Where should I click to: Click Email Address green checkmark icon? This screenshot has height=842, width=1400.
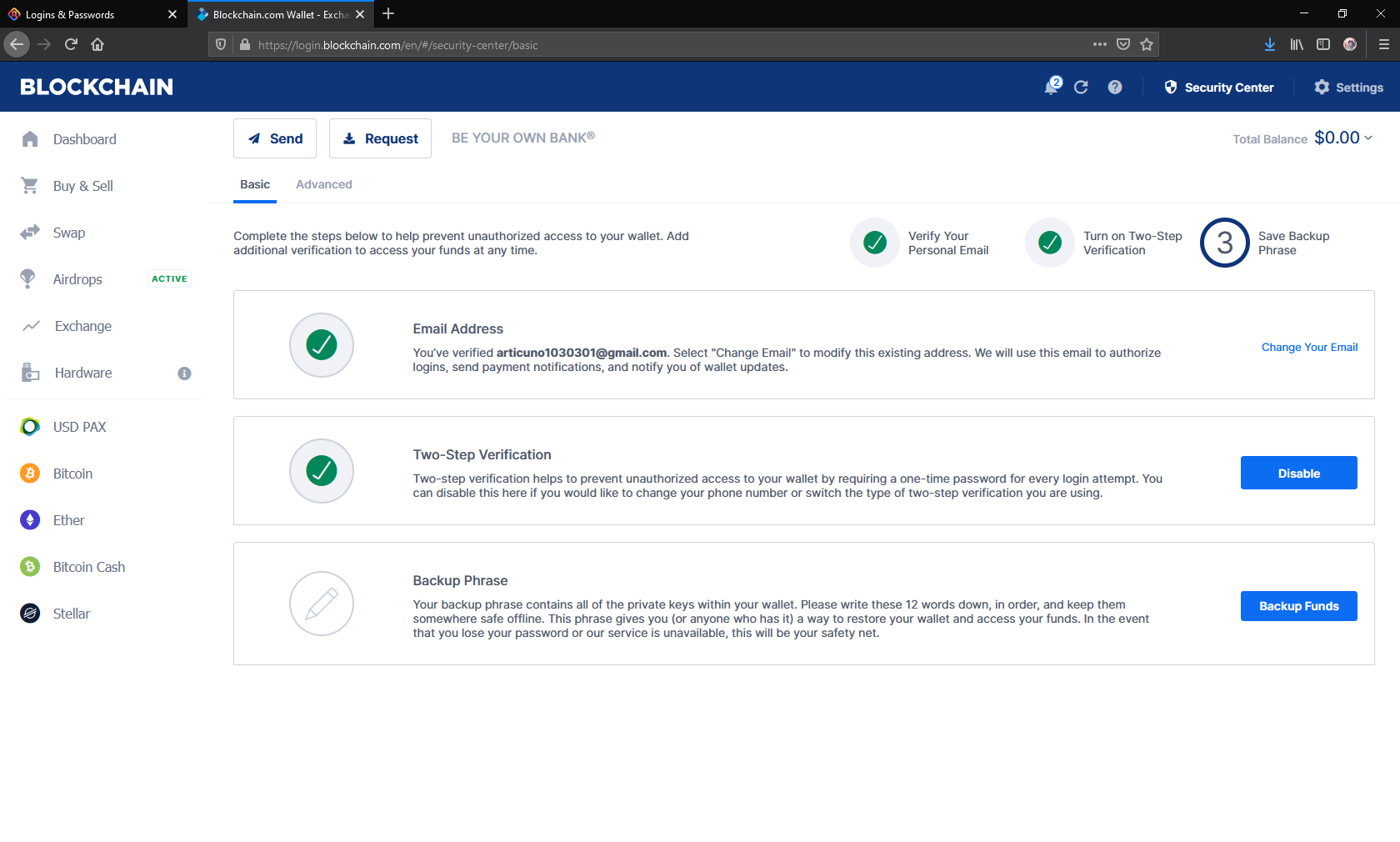coord(322,345)
